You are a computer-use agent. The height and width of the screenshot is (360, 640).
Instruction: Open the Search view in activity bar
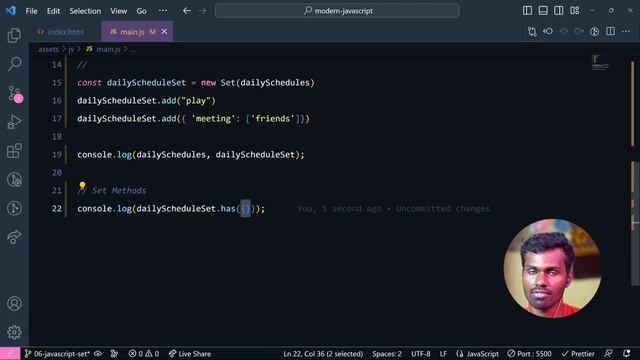point(14,64)
